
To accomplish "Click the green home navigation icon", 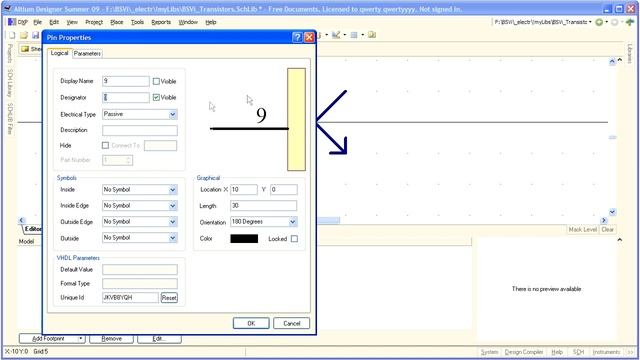I will [630, 22].
